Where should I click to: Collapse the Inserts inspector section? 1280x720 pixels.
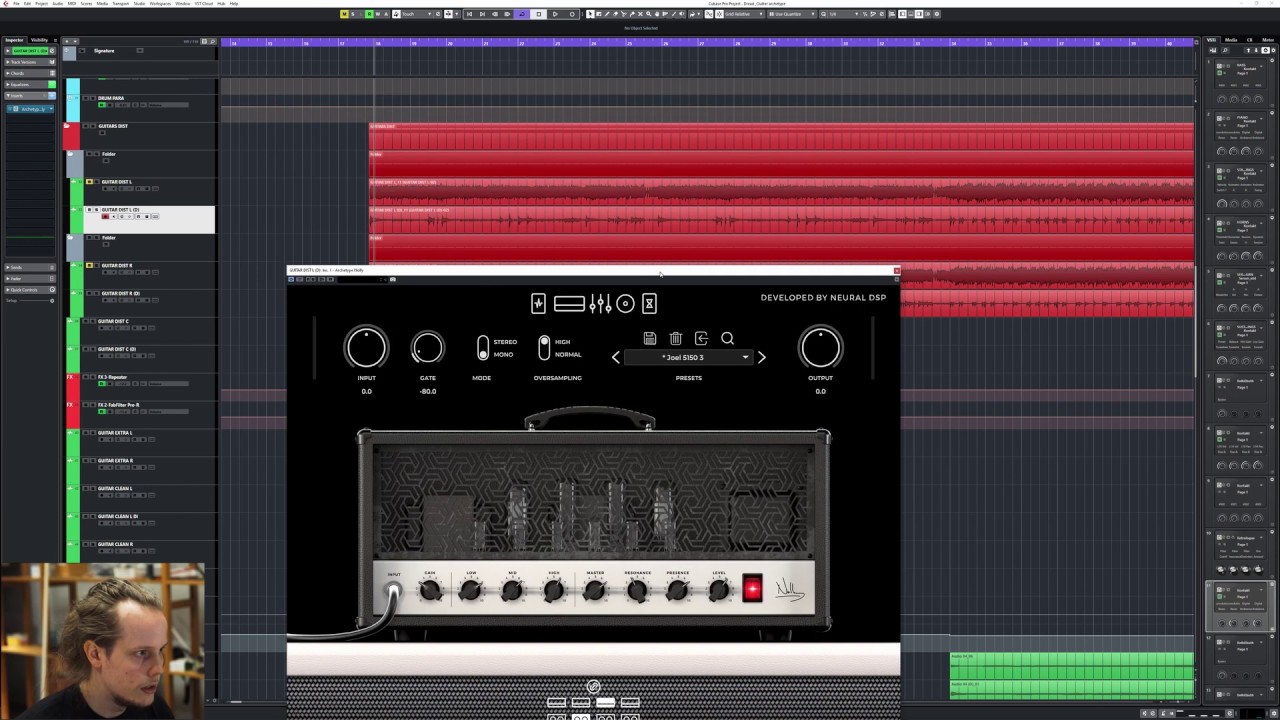[30, 96]
